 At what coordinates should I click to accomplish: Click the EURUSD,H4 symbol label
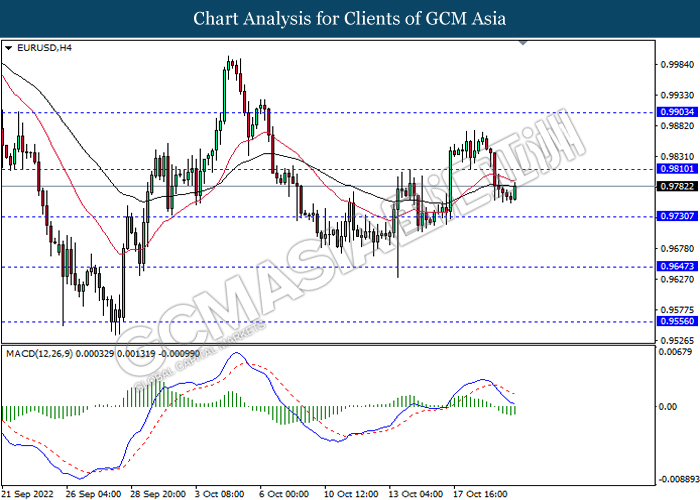[44, 48]
